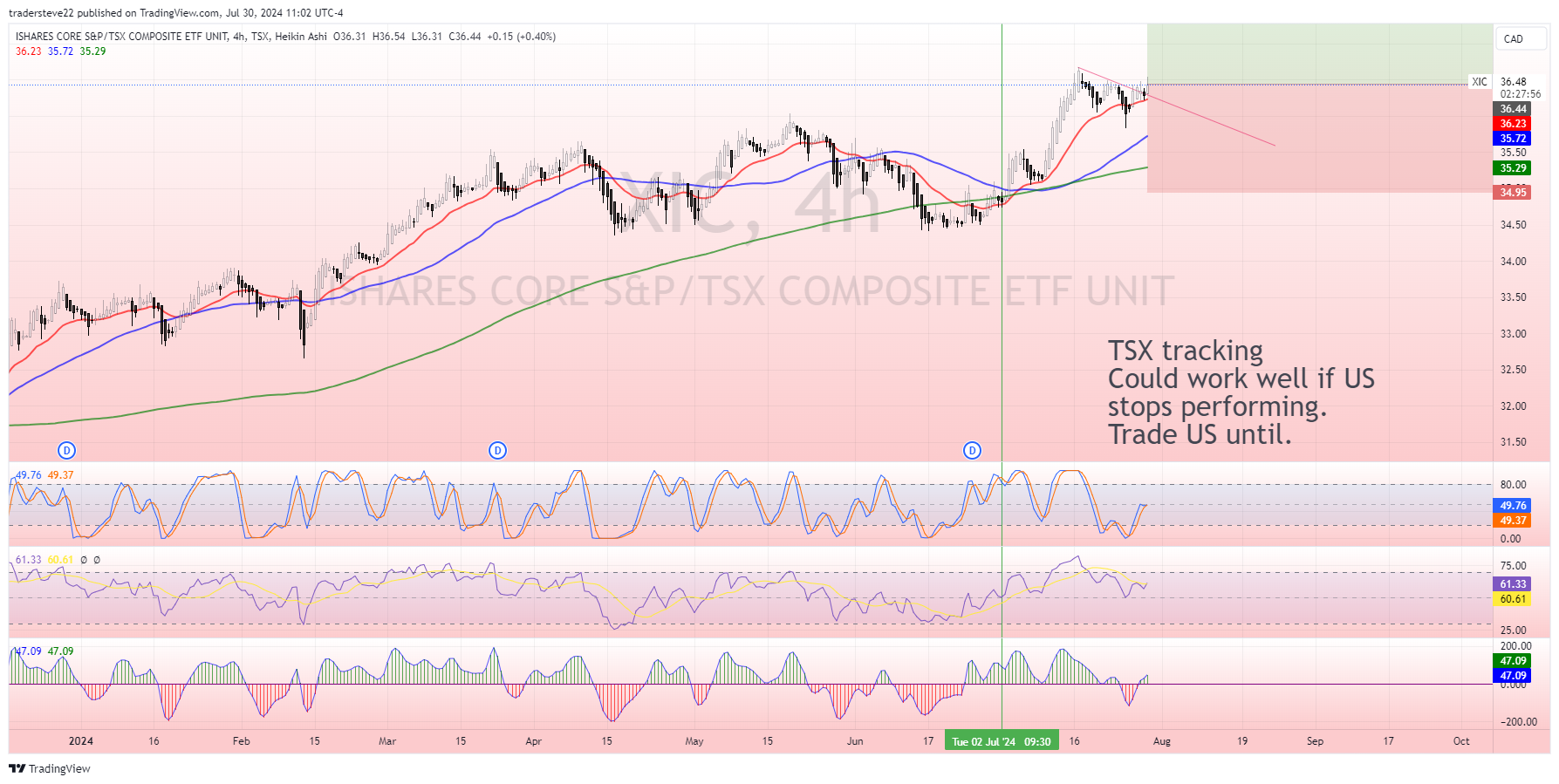The image size is (1559, 784).
Task: Click the 'Oct' label on time axis
Action: tap(1461, 741)
